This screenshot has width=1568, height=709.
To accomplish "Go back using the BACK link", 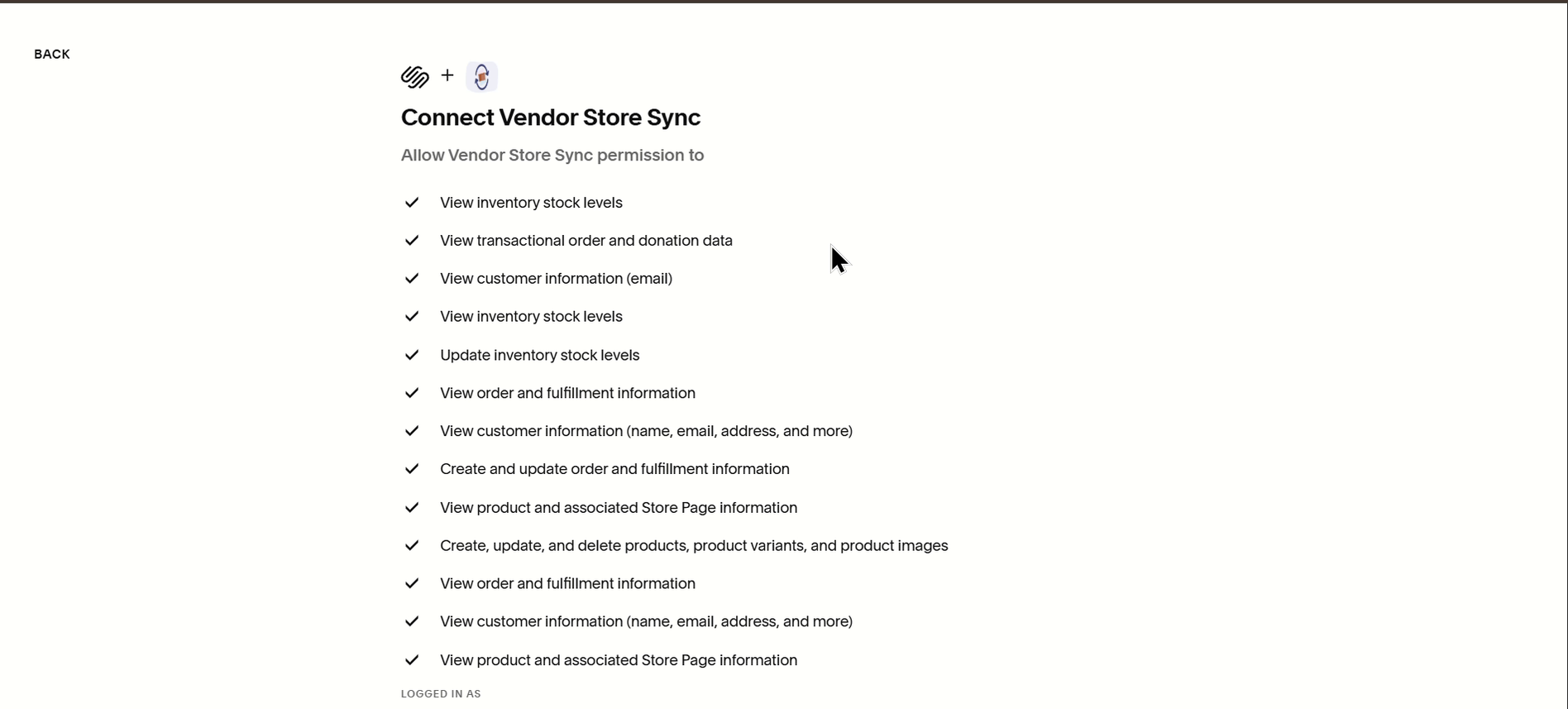I will pyautogui.click(x=51, y=55).
